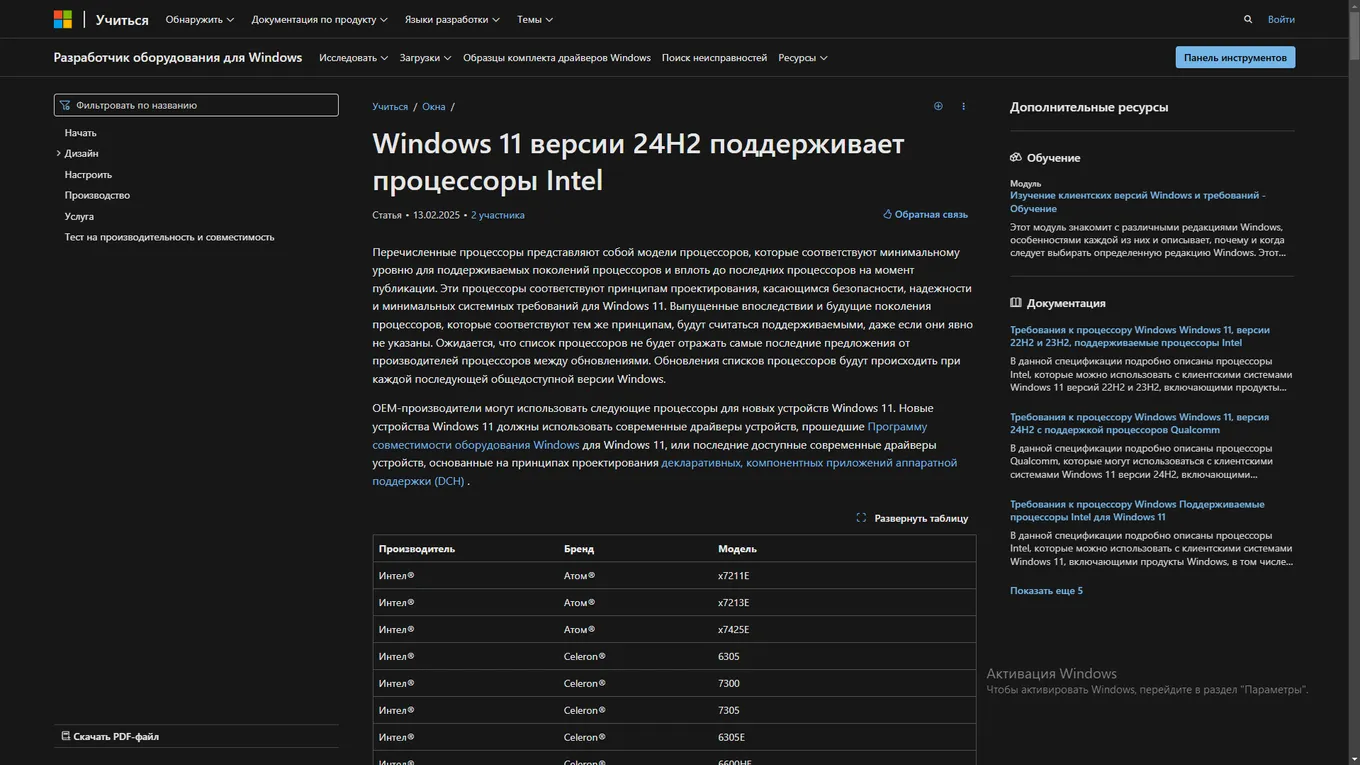Screen dimensions: 1360x765
Task: Click the Celeron model 6305E cell
Action: coord(732,738)
